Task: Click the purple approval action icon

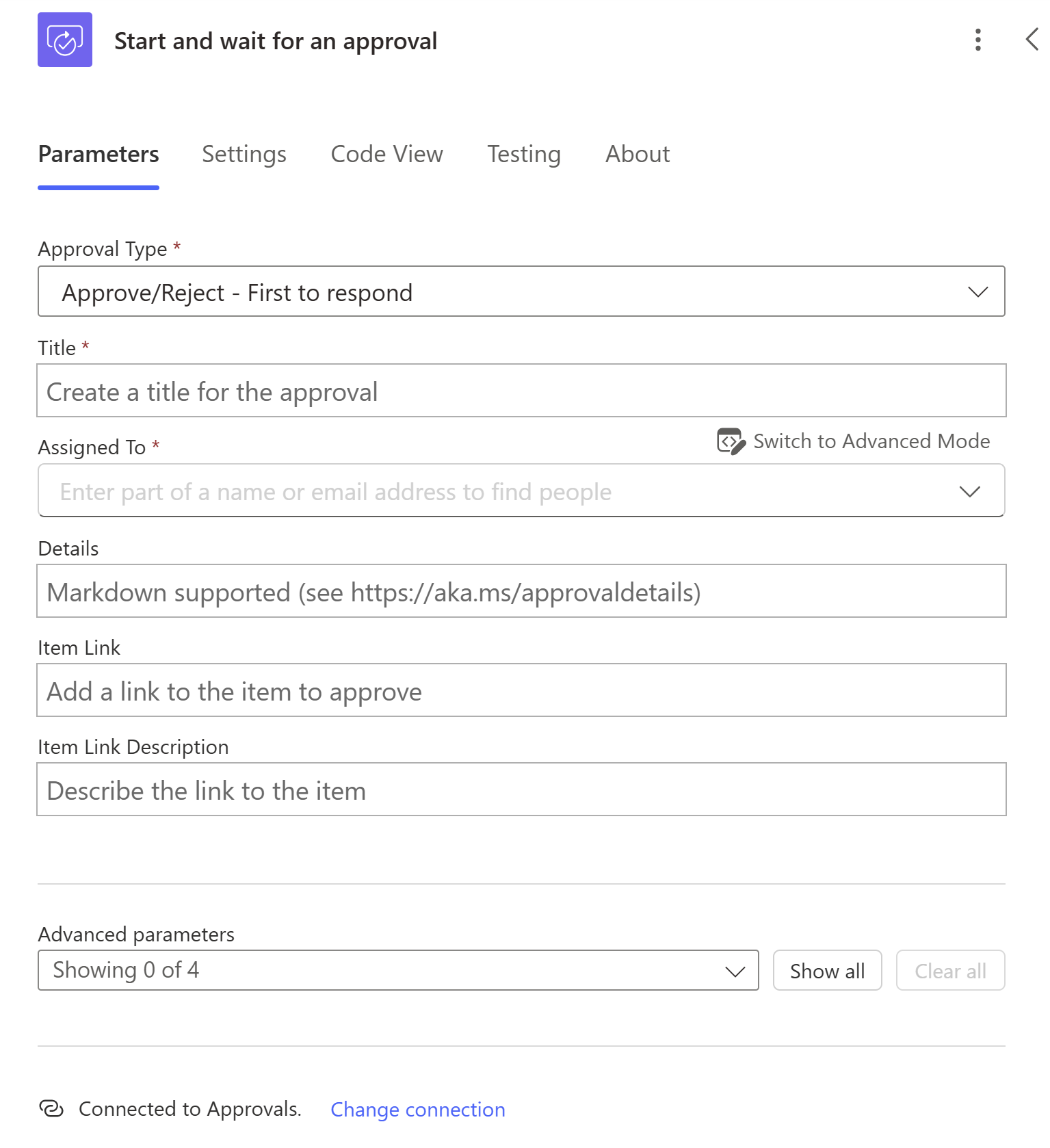Action: click(x=65, y=40)
